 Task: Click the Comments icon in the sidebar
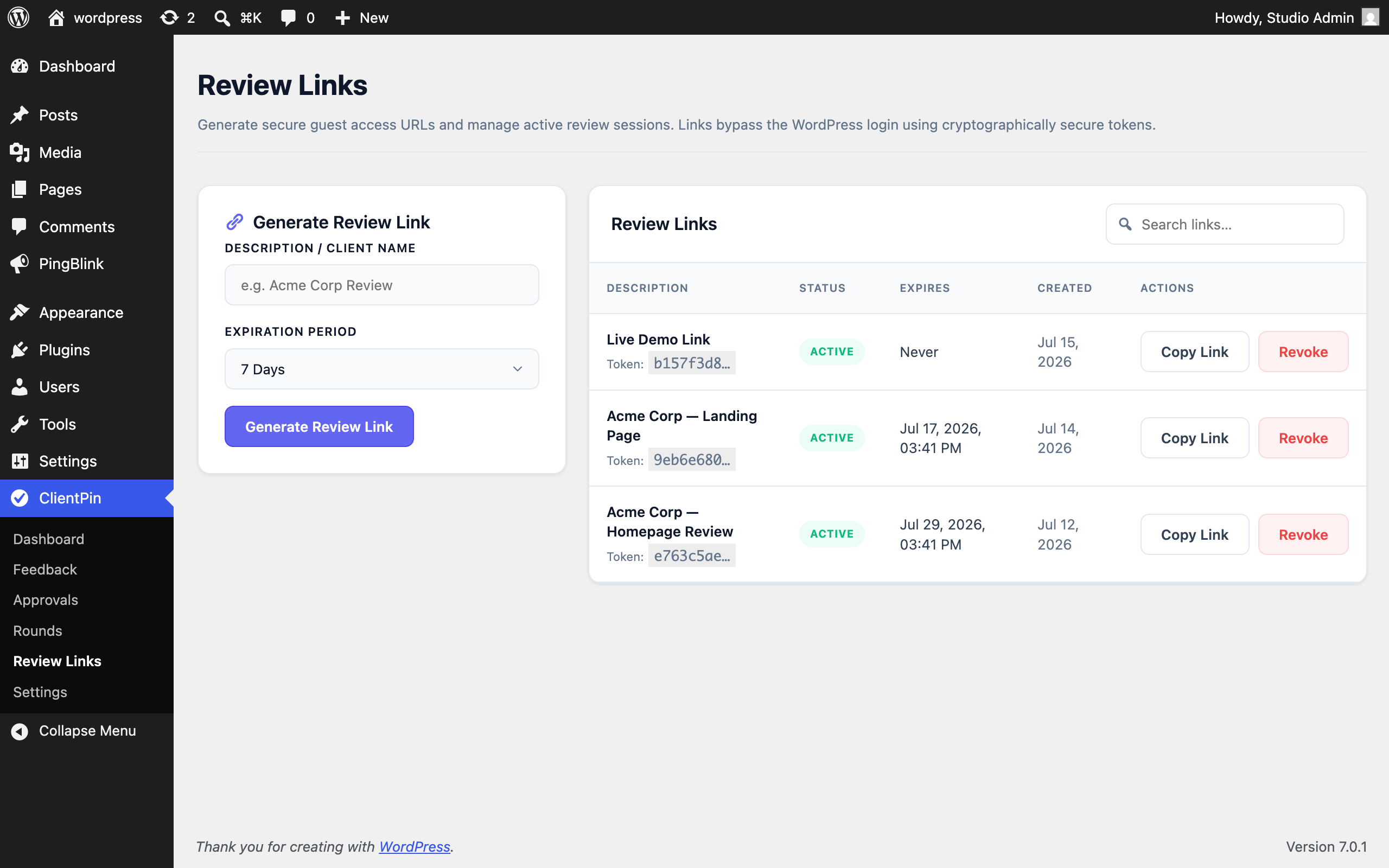coord(20,226)
